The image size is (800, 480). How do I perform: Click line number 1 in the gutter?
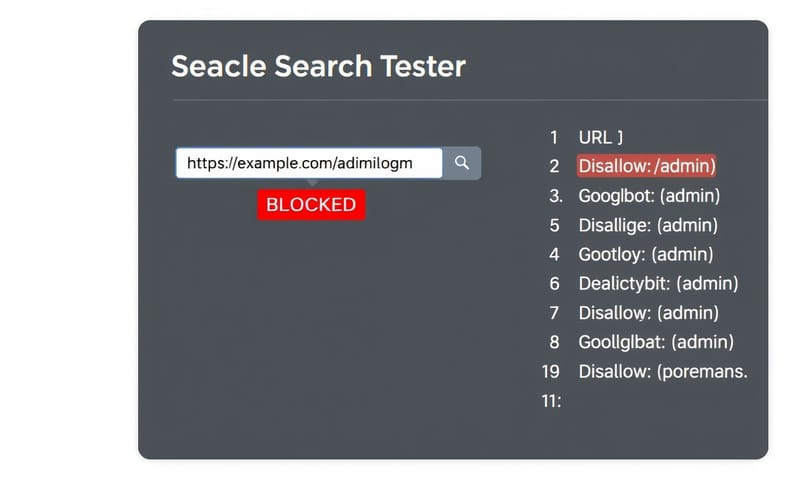click(x=554, y=138)
